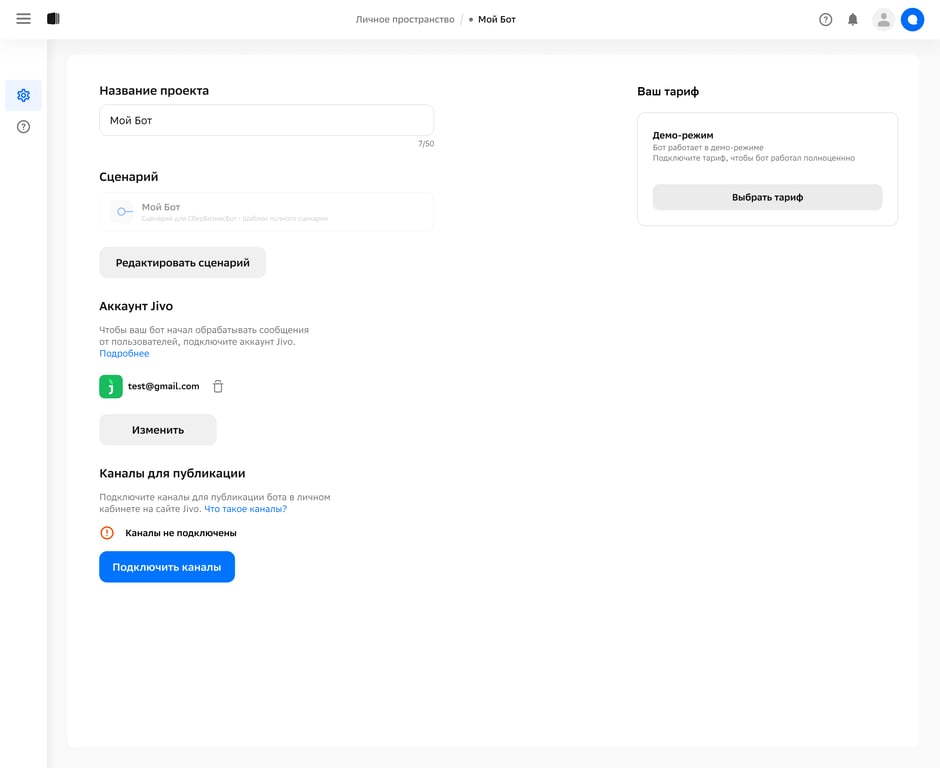Screen dimensions: 940x768
Task: Open notifications via the bell icon
Action: click(853, 19)
